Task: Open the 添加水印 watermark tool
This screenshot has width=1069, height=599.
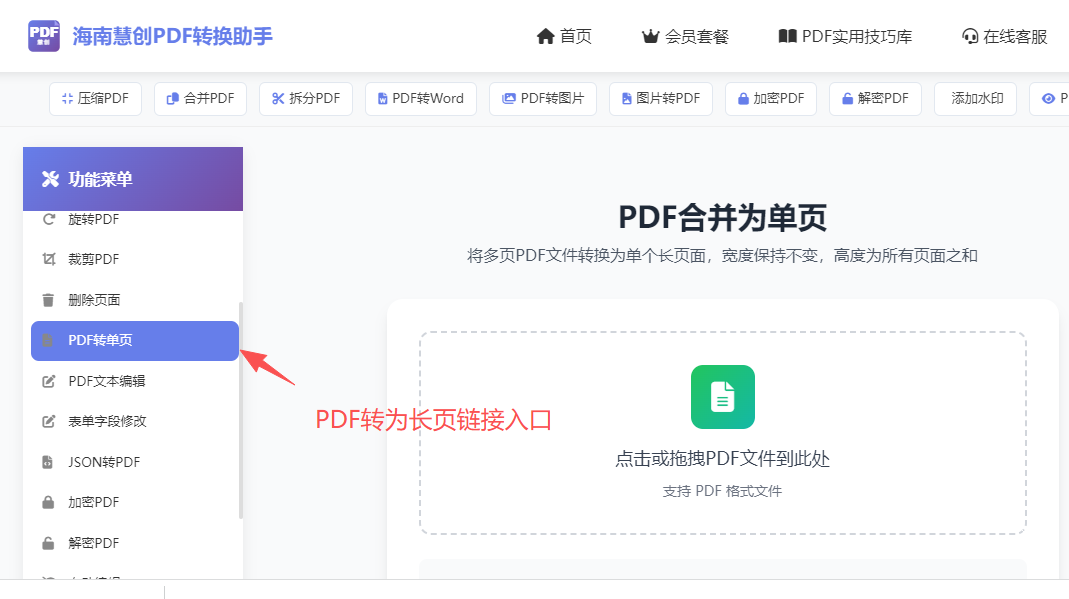Action: click(976, 99)
